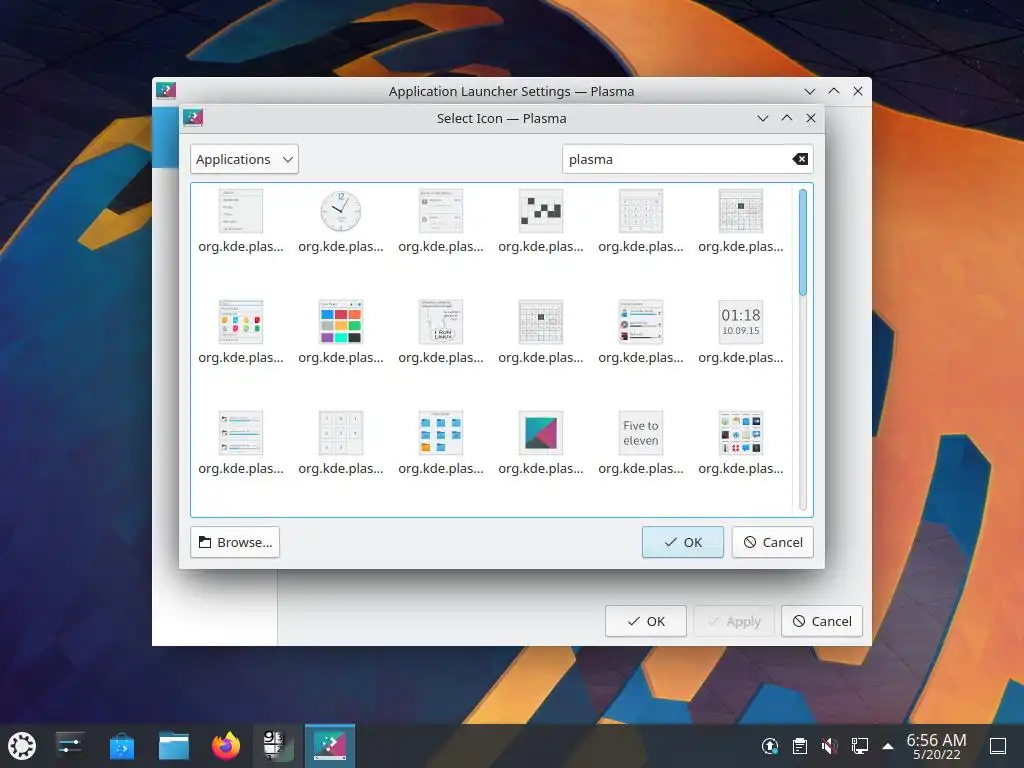Screen dimensions: 1024x768
Task: Click the muted volume tray icon
Action: tap(829, 746)
